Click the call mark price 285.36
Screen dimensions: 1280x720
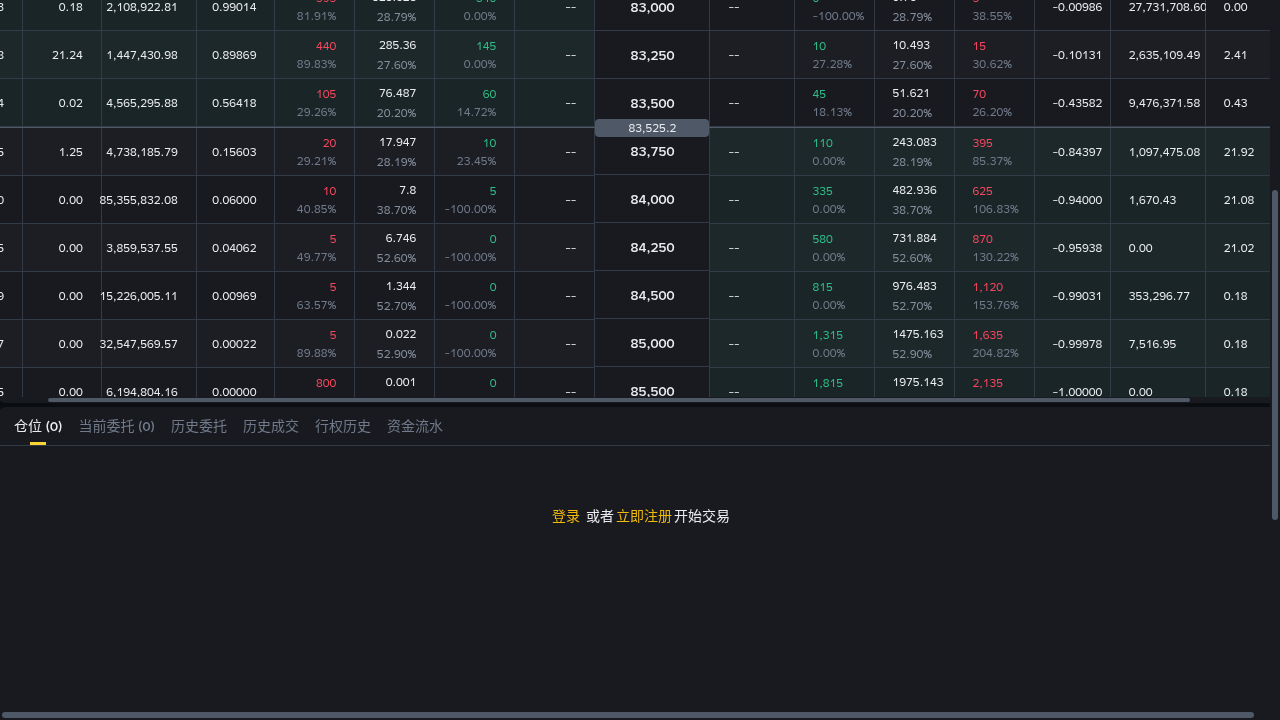point(398,45)
